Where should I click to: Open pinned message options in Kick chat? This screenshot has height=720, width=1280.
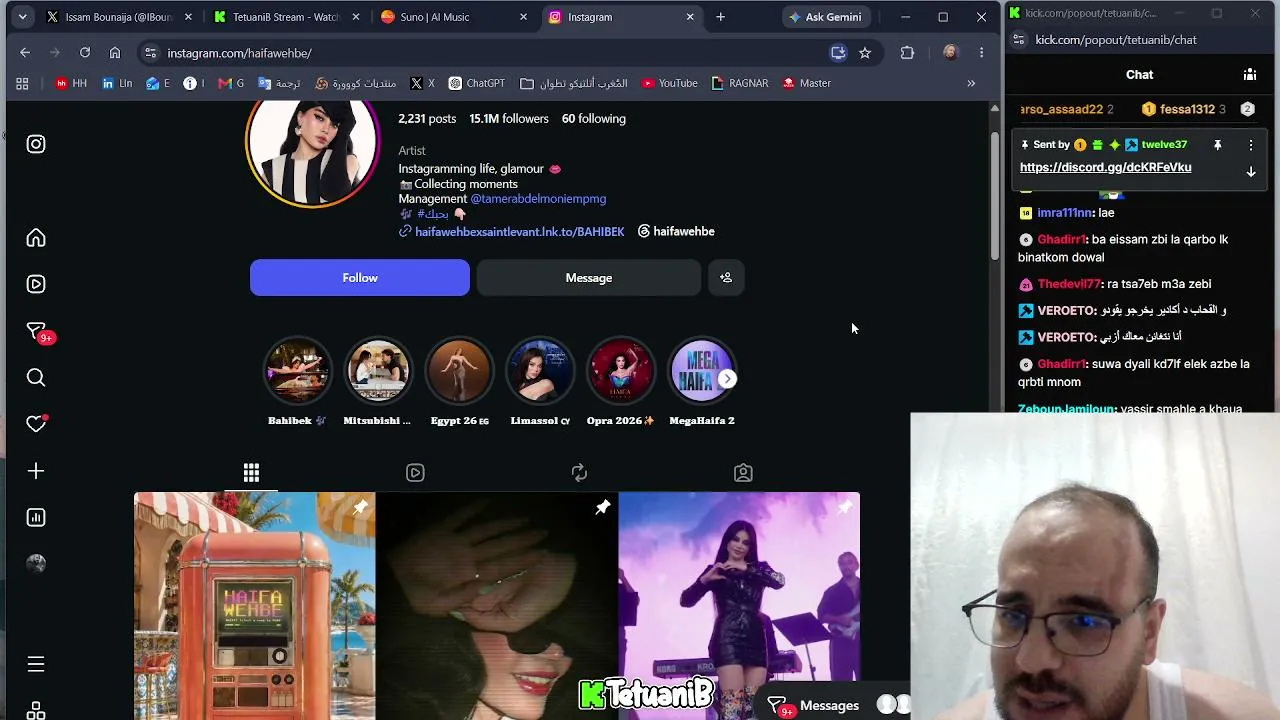tap(1250, 145)
